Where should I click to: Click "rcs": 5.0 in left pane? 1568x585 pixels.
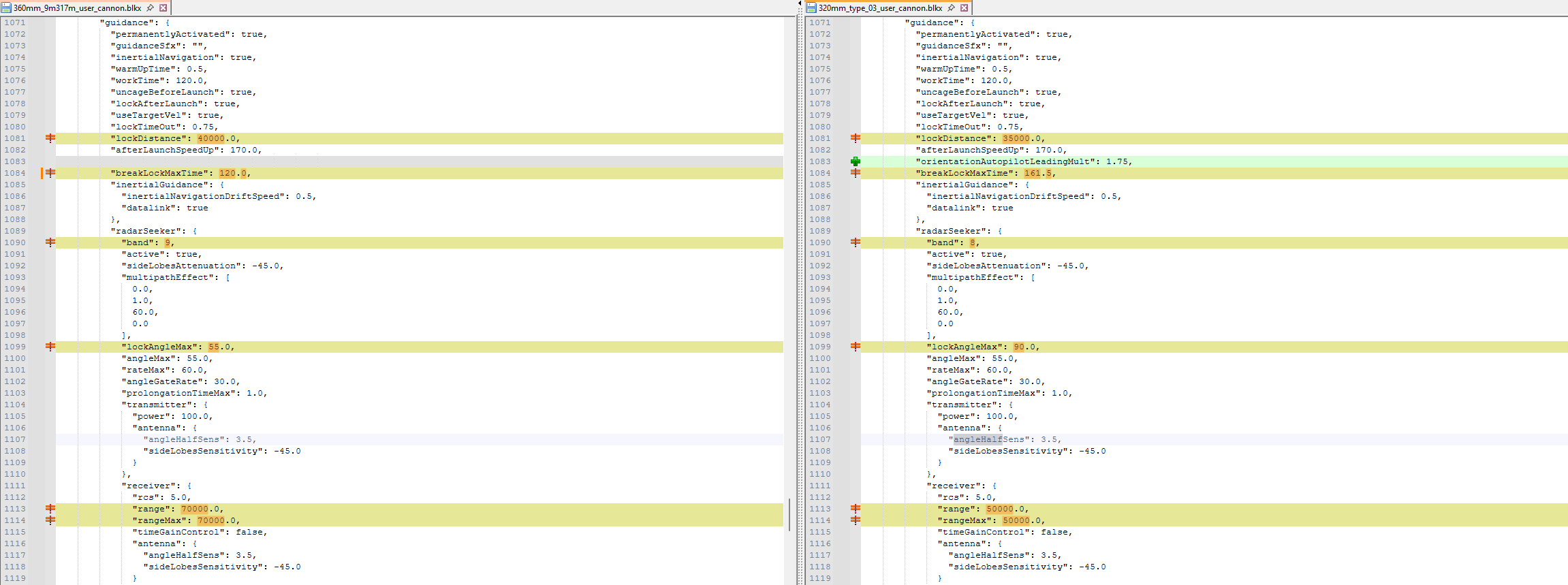click(161, 497)
